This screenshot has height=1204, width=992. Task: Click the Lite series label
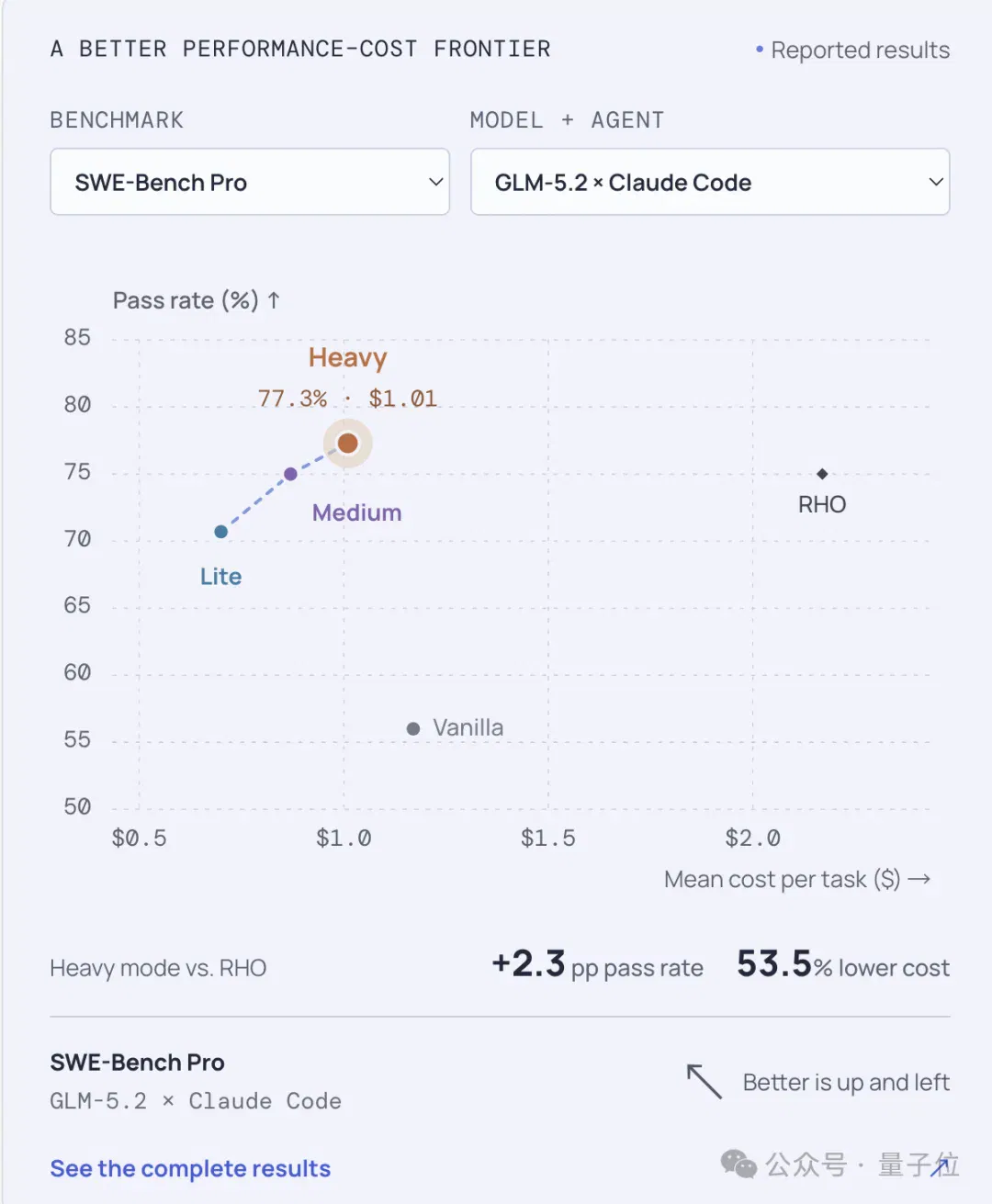tap(220, 577)
